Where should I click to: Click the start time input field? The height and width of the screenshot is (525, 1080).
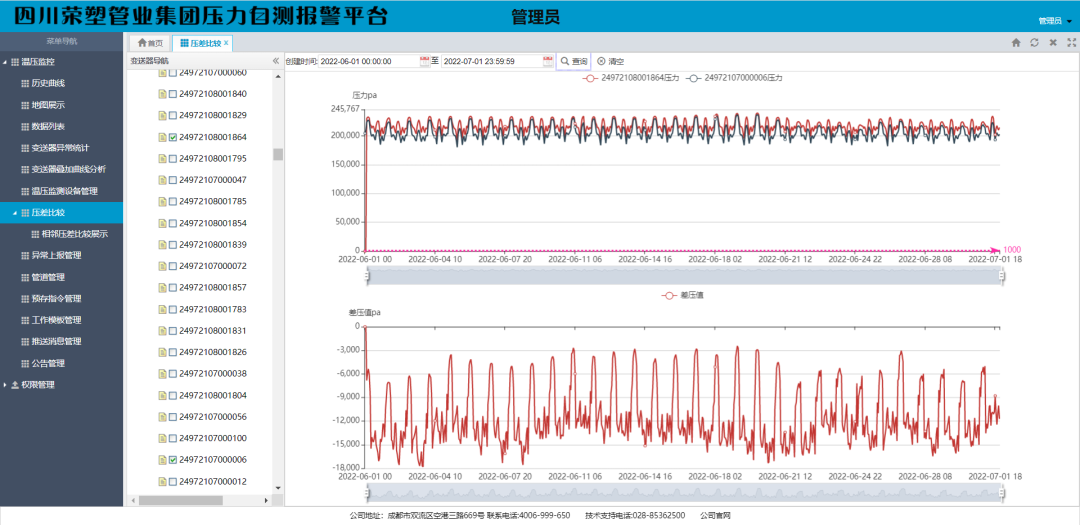tap(367, 61)
